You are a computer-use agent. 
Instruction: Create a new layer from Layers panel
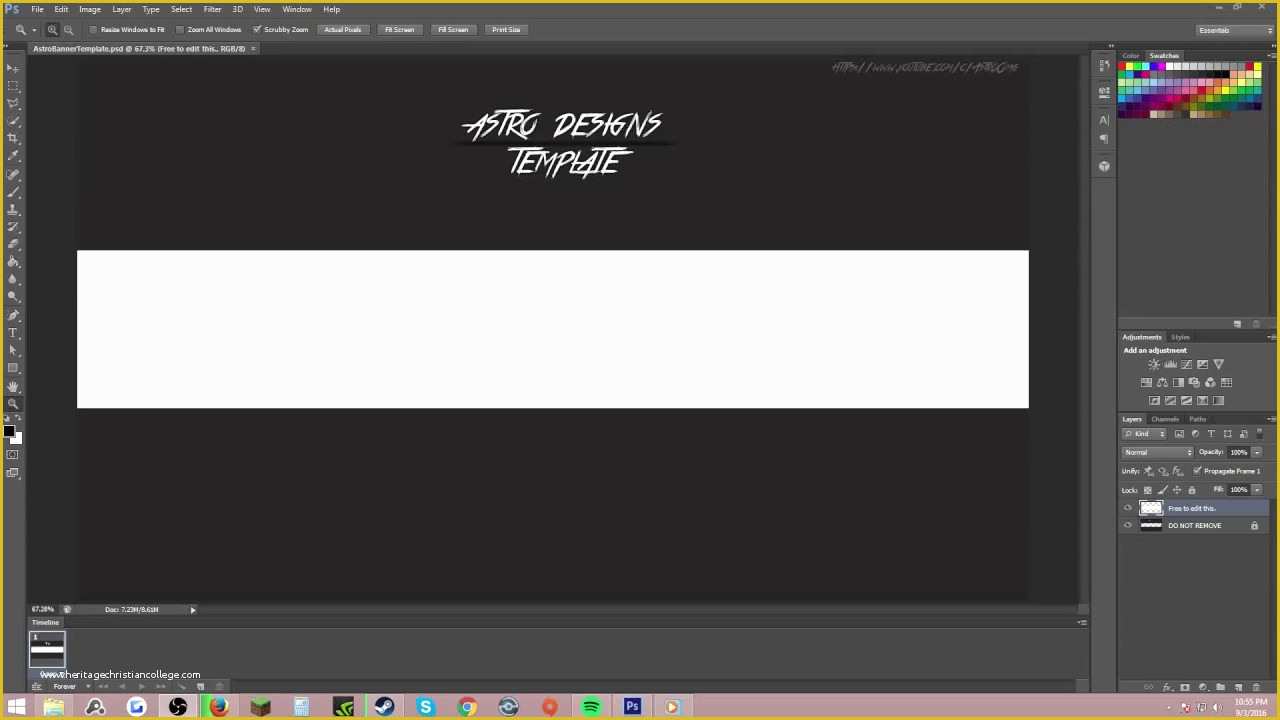point(1238,687)
